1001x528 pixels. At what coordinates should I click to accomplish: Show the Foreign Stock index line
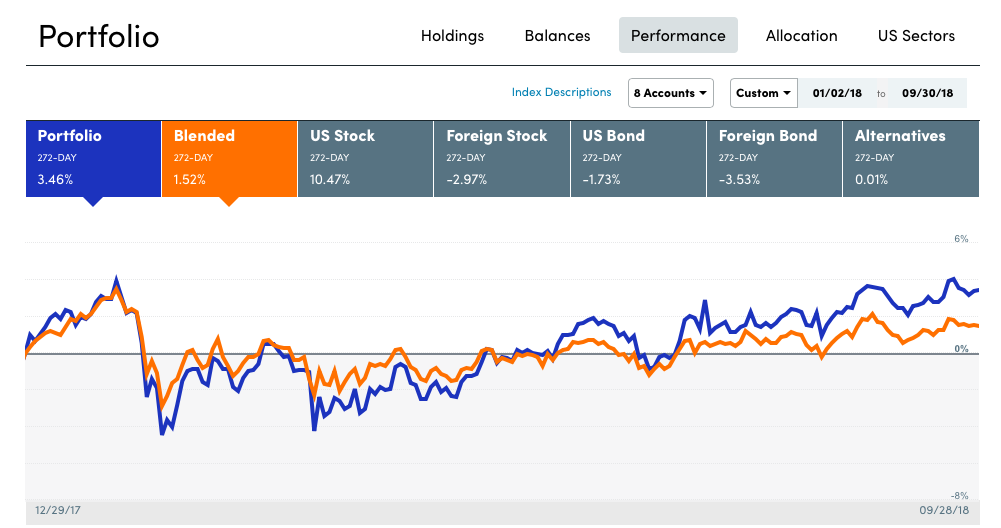[501, 158]
